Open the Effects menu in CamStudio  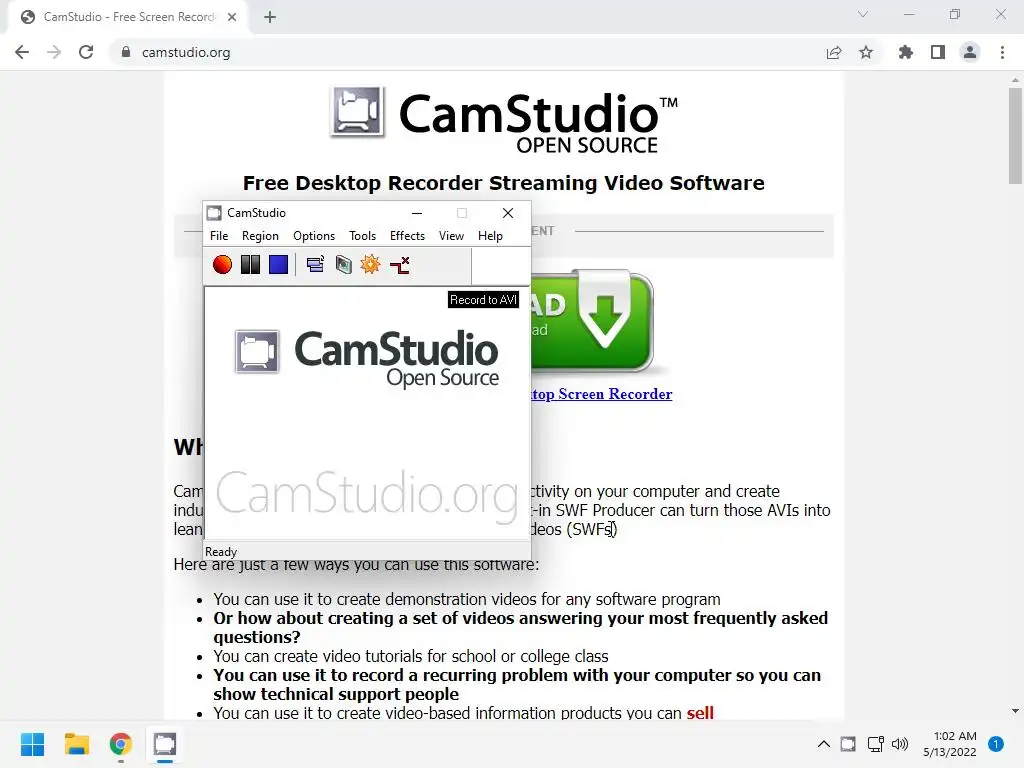pos(407,236)
